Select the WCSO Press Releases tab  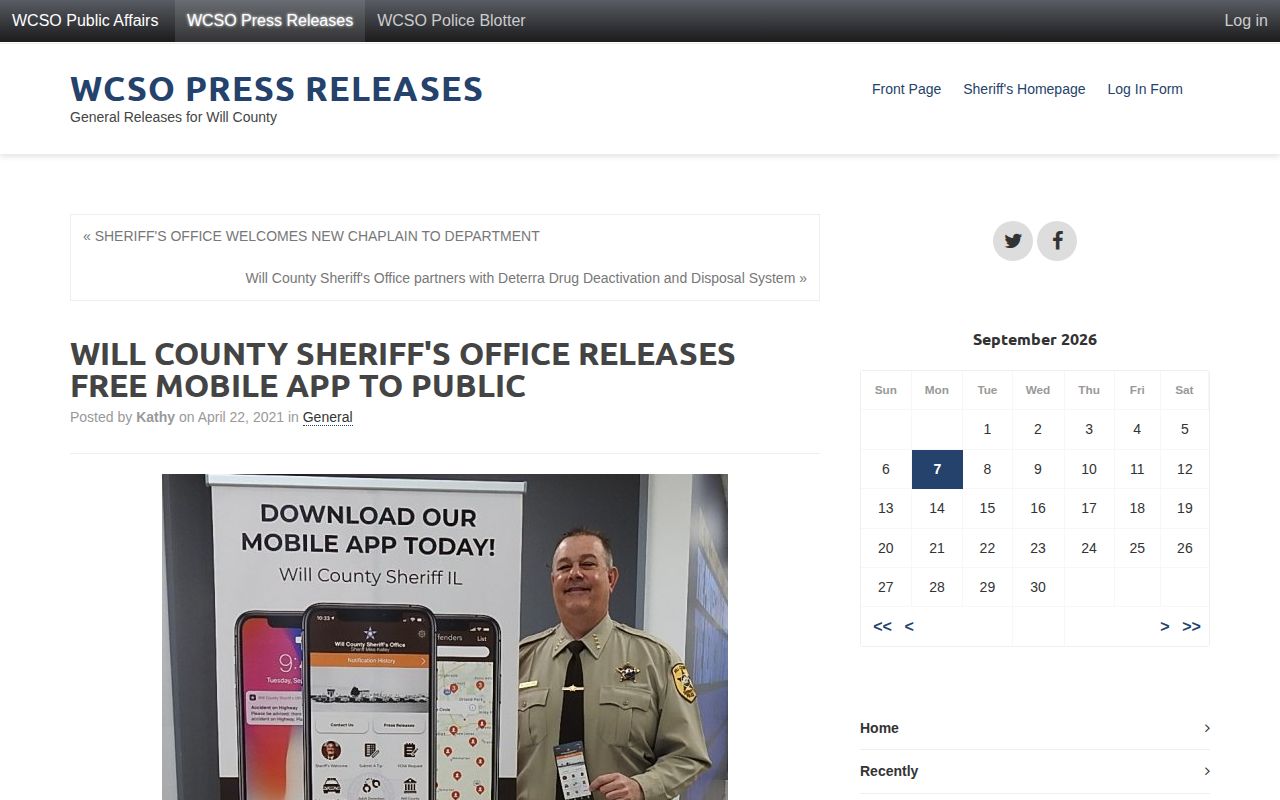270,20
